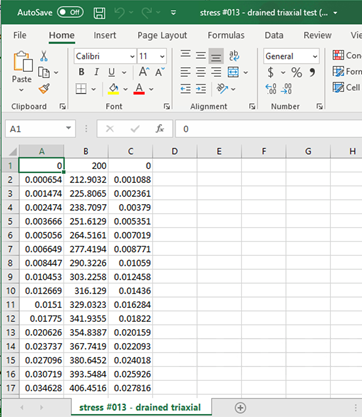362x417 pixels.
Task: Open the Clipboard pane launcher
Action: coord(62,106)
